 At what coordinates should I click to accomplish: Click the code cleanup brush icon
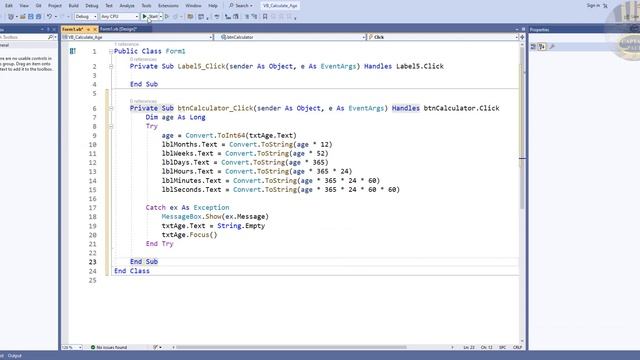click(x=156, y=347)
